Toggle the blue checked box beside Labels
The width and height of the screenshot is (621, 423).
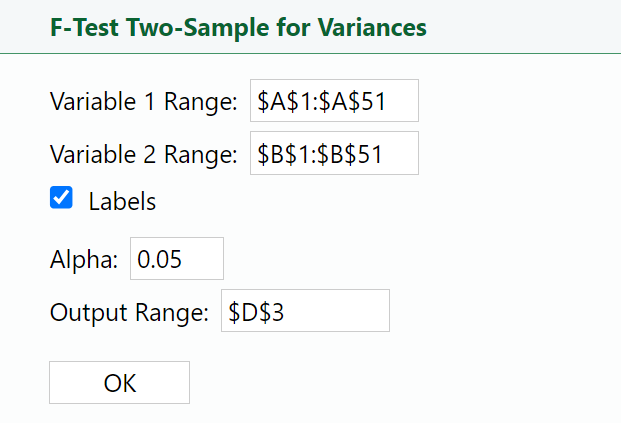tap(61, 199)
